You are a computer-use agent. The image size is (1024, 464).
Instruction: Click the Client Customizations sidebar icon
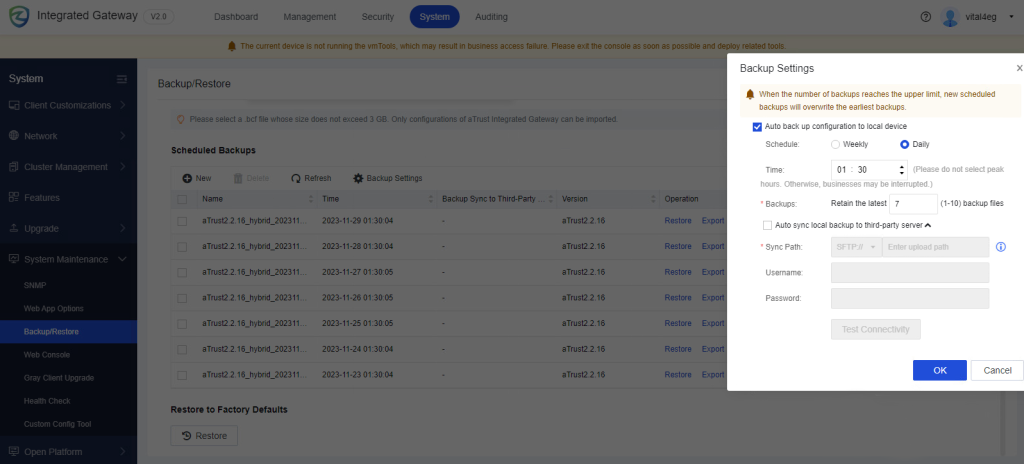click(14, 105)
